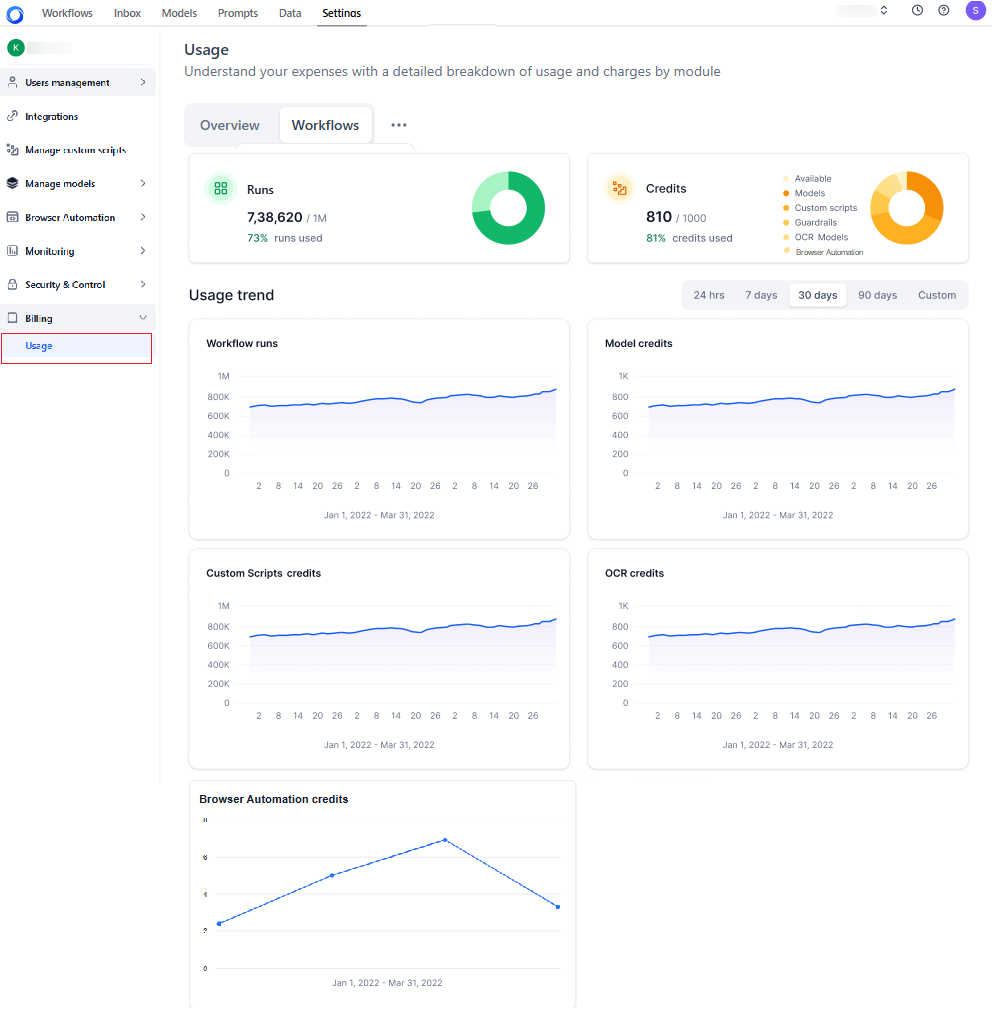The width and height of the screenshot is (992, 1015).
Task: Switch the trend to 90 days
Action: tap(877, 295)
